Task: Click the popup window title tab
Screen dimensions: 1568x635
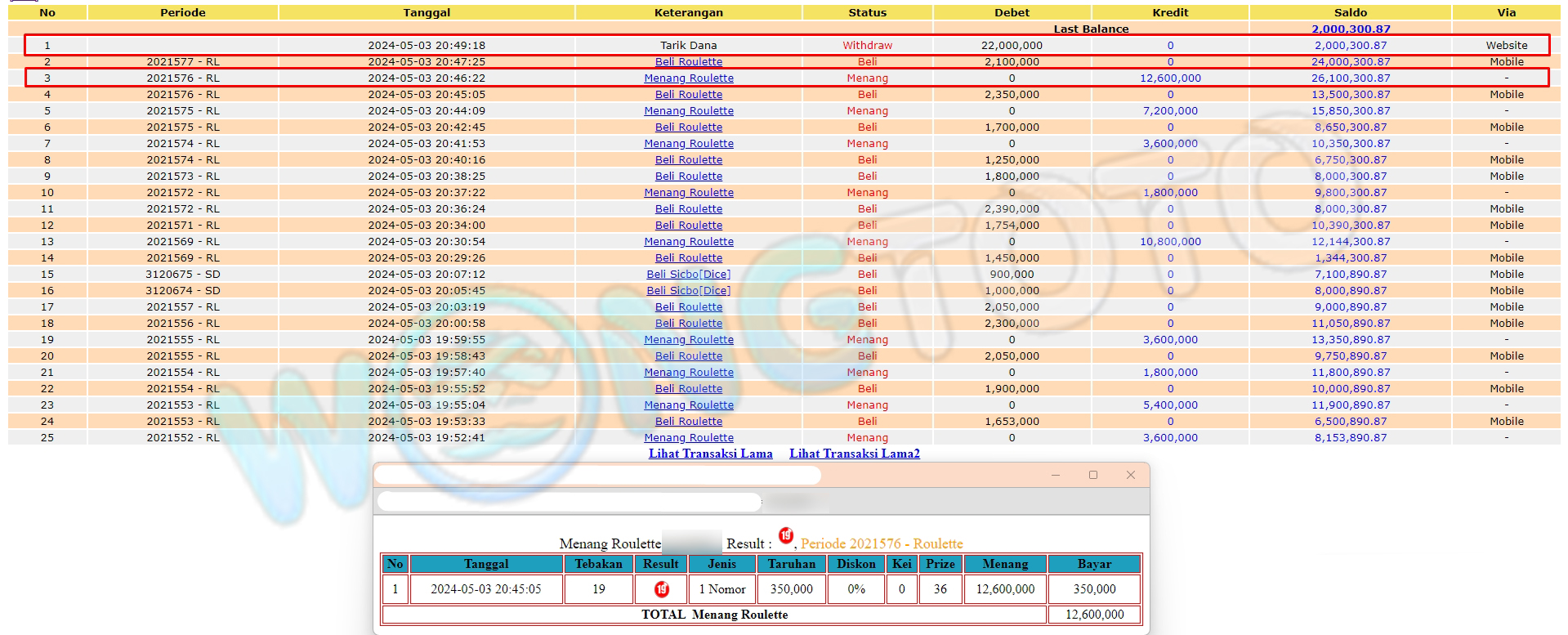Action: 597,475
